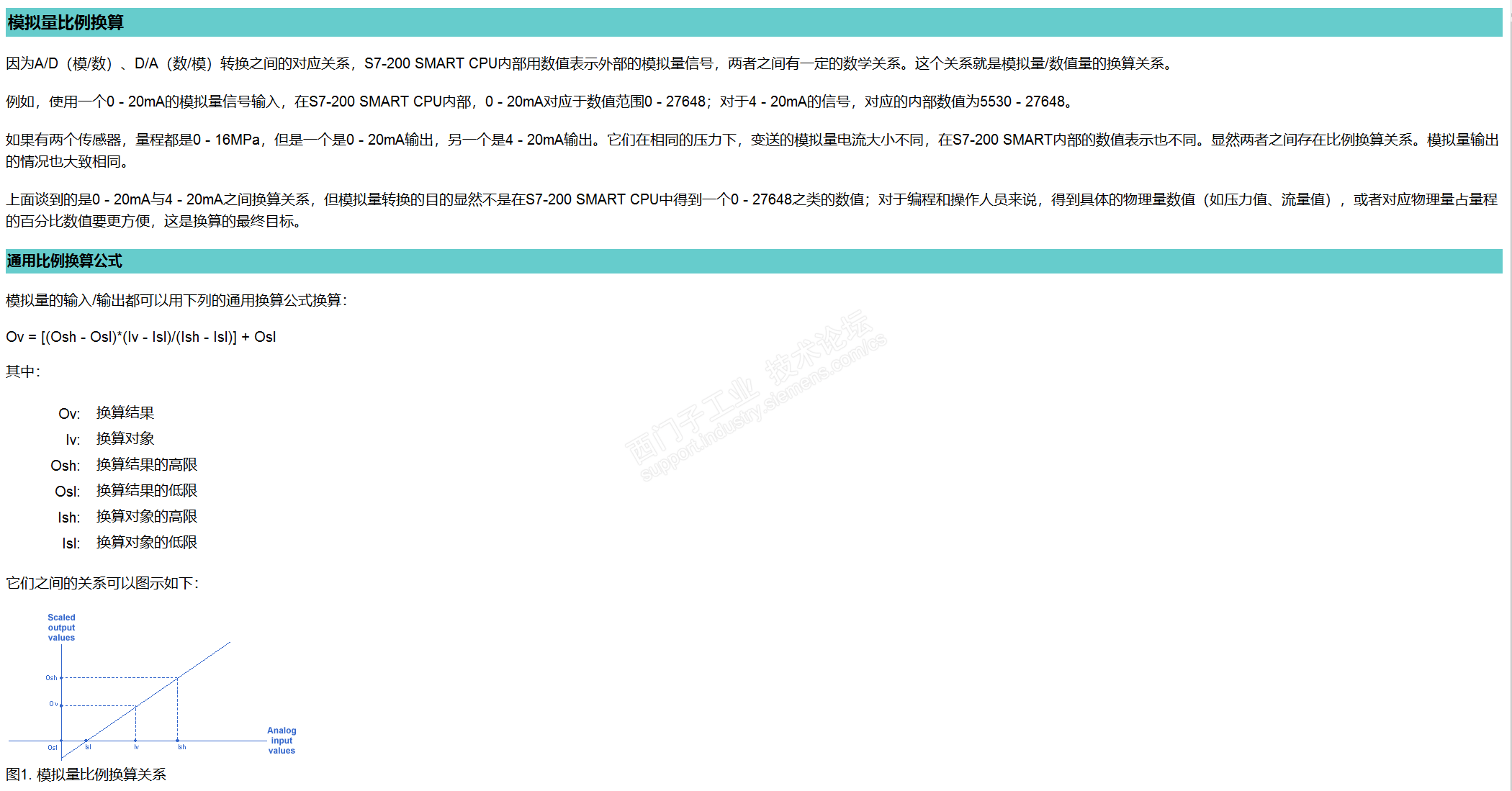Image resolution: width=1512 pixels, height=791 pixels.
Task: Click the Osl label at the chart origin
Action: point(53,748)
